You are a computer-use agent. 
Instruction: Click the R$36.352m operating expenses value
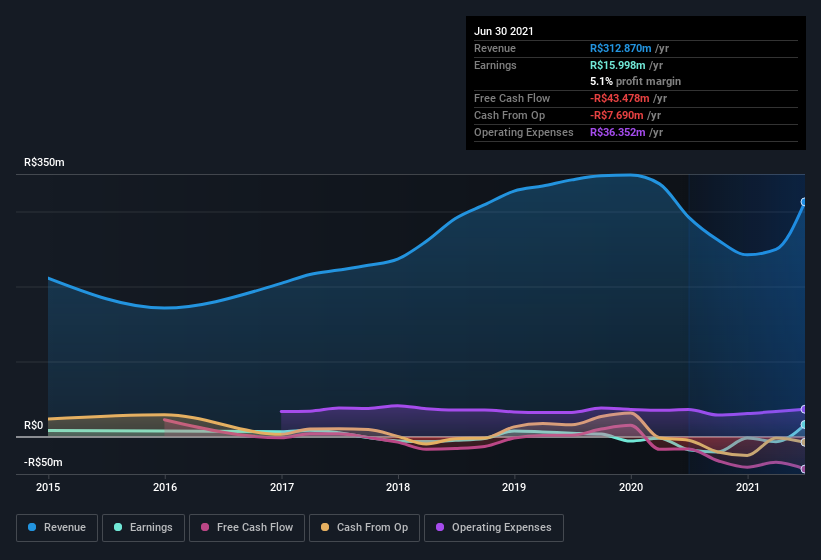point(617,132)
